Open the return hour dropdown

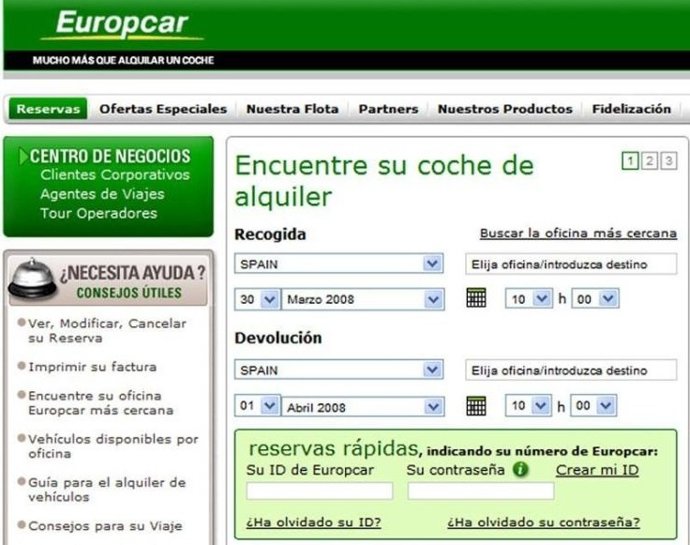(528, 405)
